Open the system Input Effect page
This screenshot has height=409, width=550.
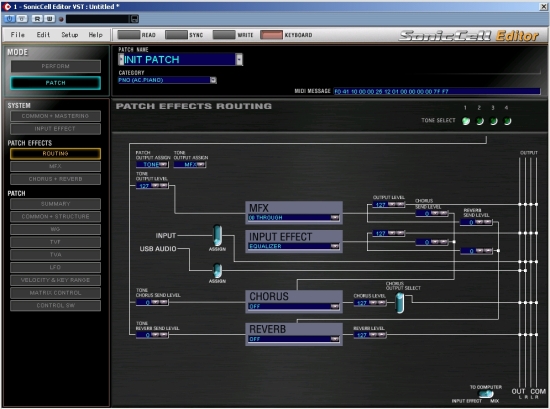pos(55,129)
